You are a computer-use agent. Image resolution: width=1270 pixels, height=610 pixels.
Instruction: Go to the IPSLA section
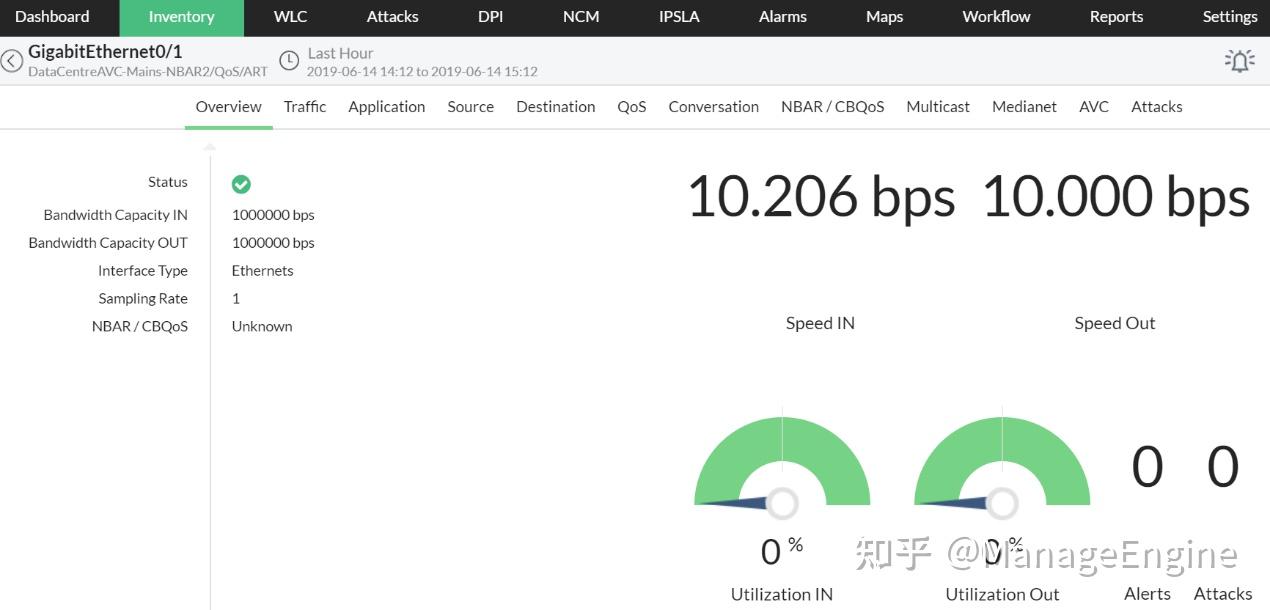click(678, 16)
